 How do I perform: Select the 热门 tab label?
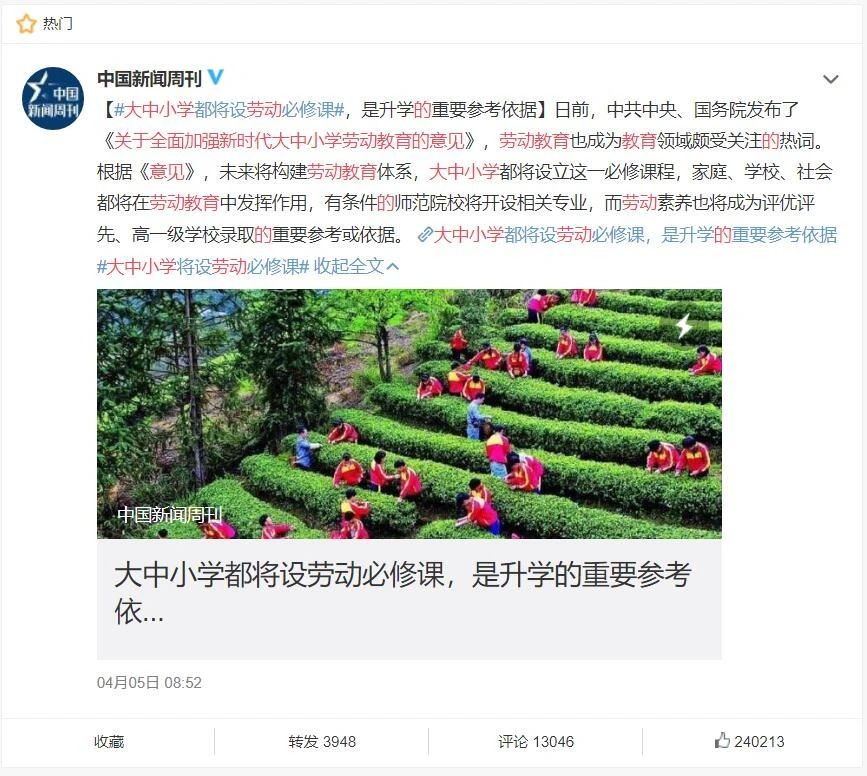pos(58,24)
